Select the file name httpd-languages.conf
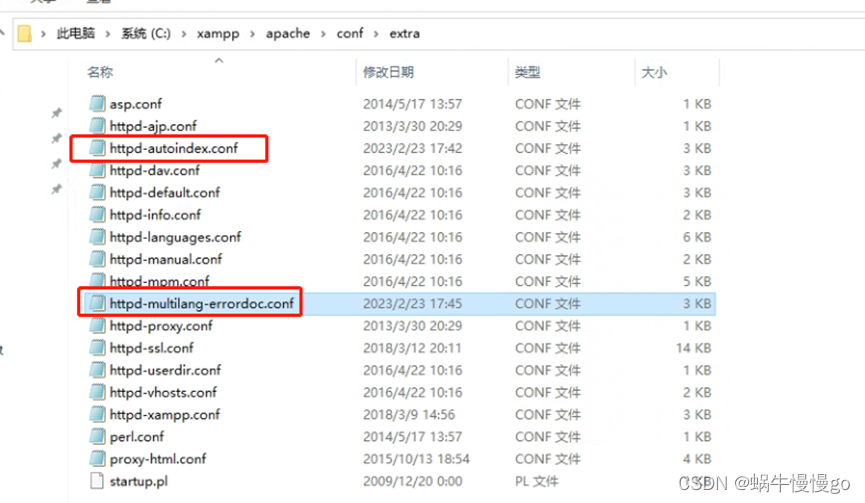The image size is (865, 503). pyautogui.click(x=175, y=237)
